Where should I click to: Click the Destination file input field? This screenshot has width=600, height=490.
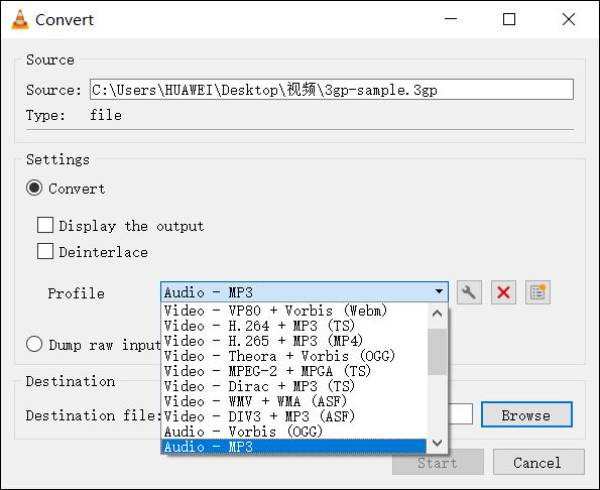[461, 414]
